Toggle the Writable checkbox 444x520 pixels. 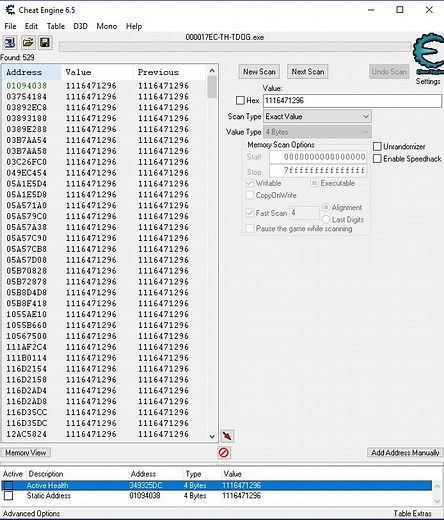point(250,183)
